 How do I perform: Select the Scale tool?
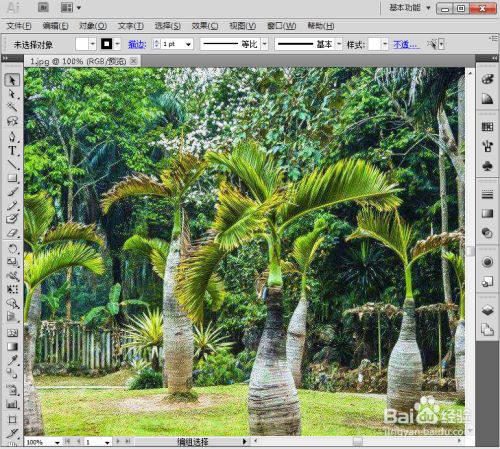pos(12,262)
